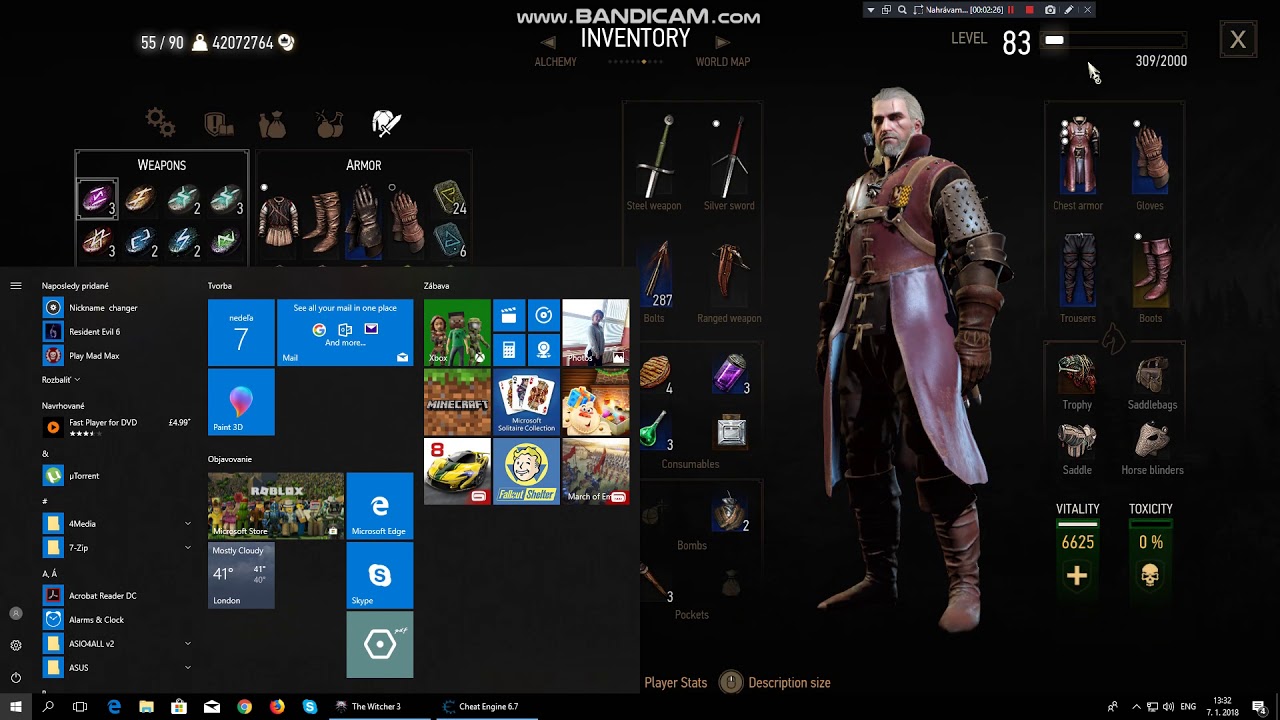
Task: Select the purple potion consumable with count 3
Action: click(731, 373)
